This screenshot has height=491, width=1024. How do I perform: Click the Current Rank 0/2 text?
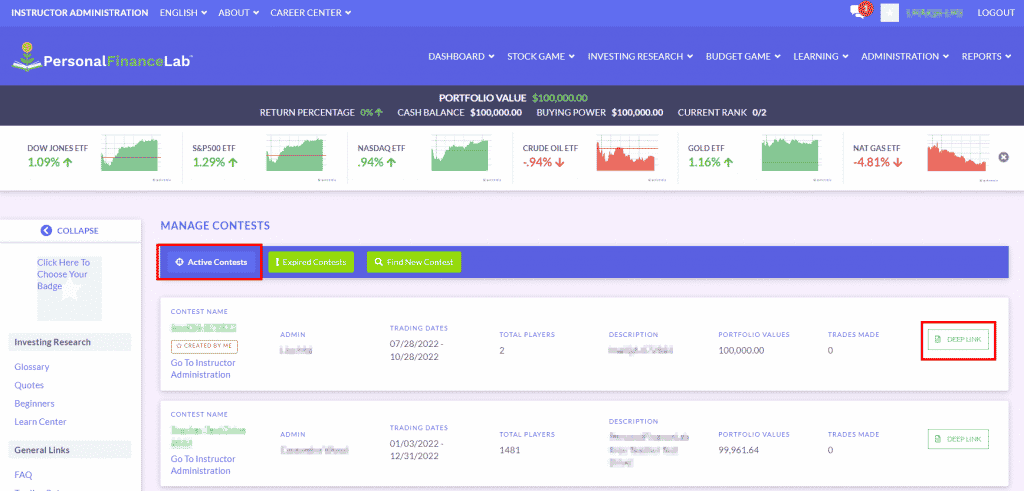(722, 112)
